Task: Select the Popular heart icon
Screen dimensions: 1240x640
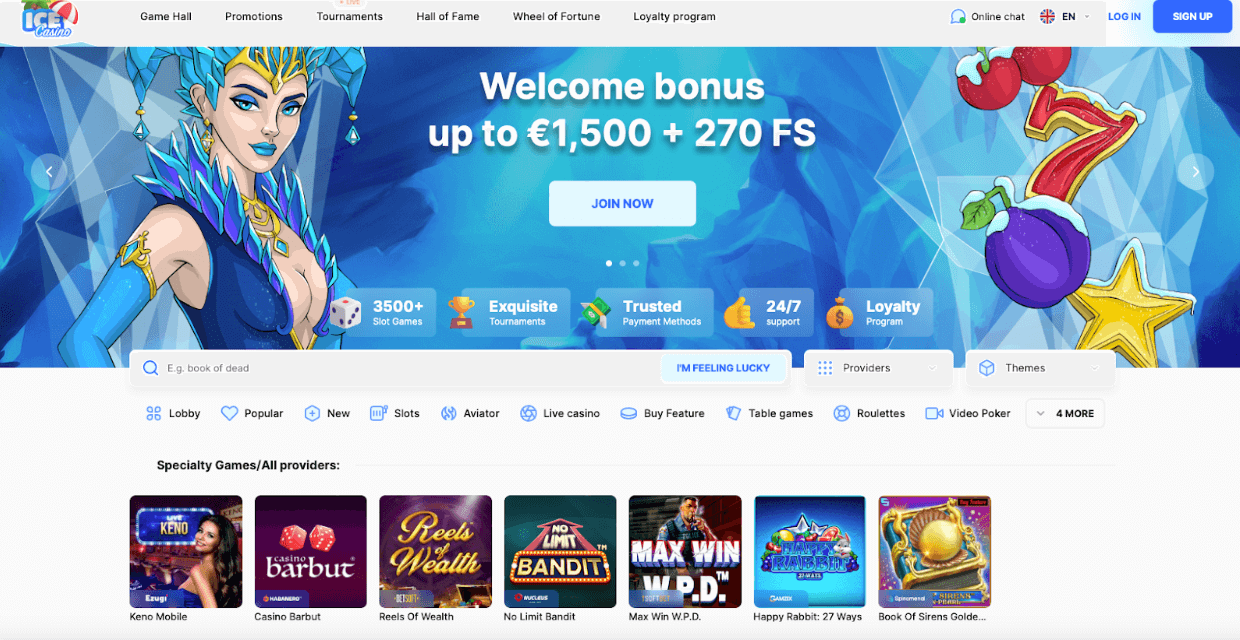Action: click(x=229, y=413)
